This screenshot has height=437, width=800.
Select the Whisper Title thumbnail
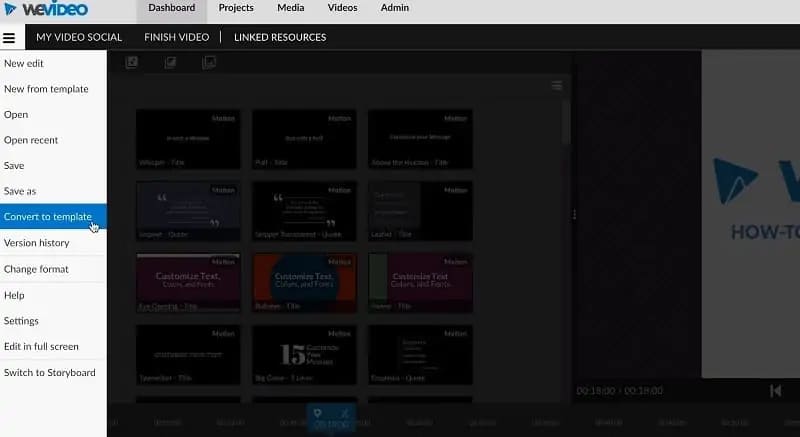click(188, 139)
